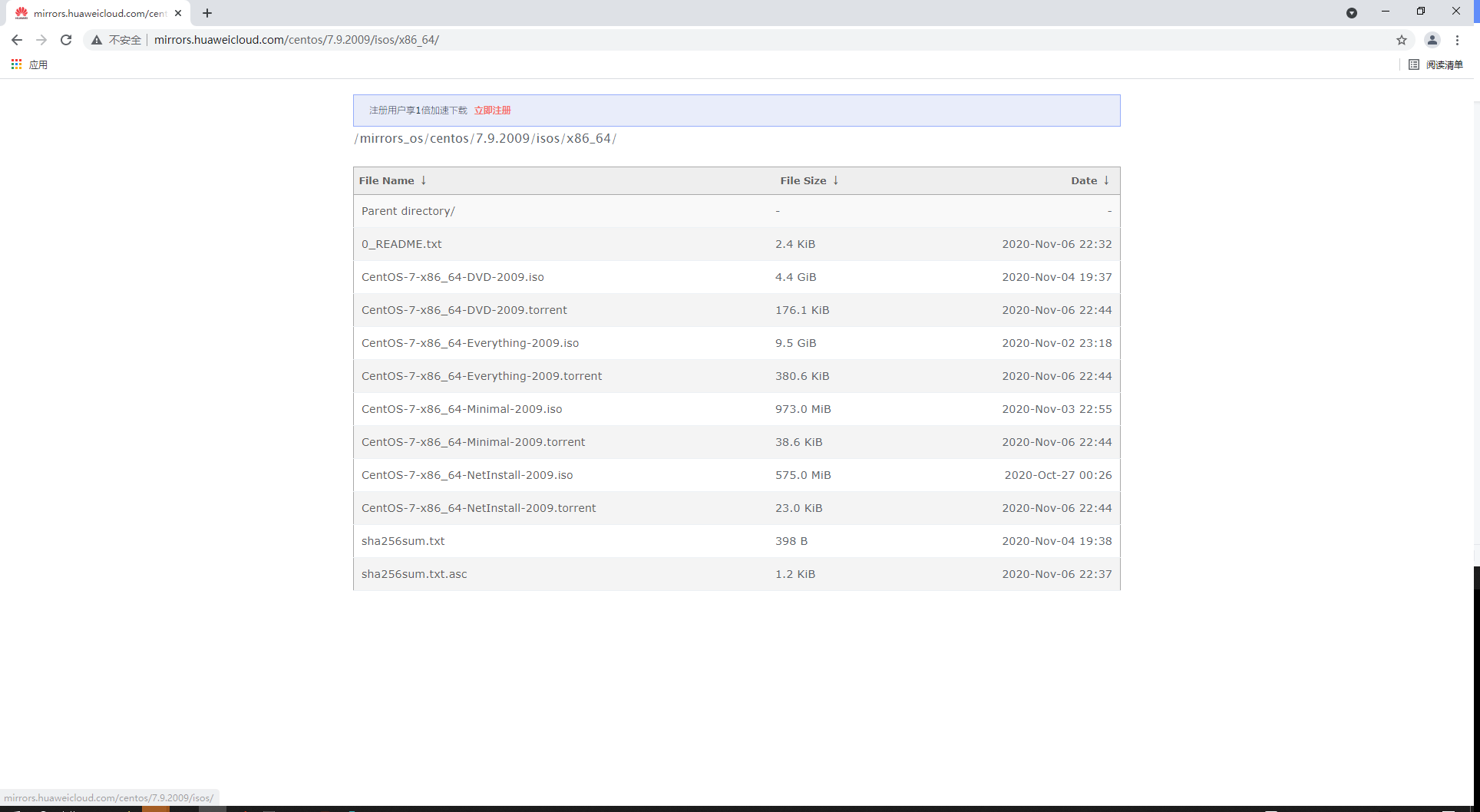Minimize the Chrome window
1480x812 pixels.
[x=1386, y=12]
